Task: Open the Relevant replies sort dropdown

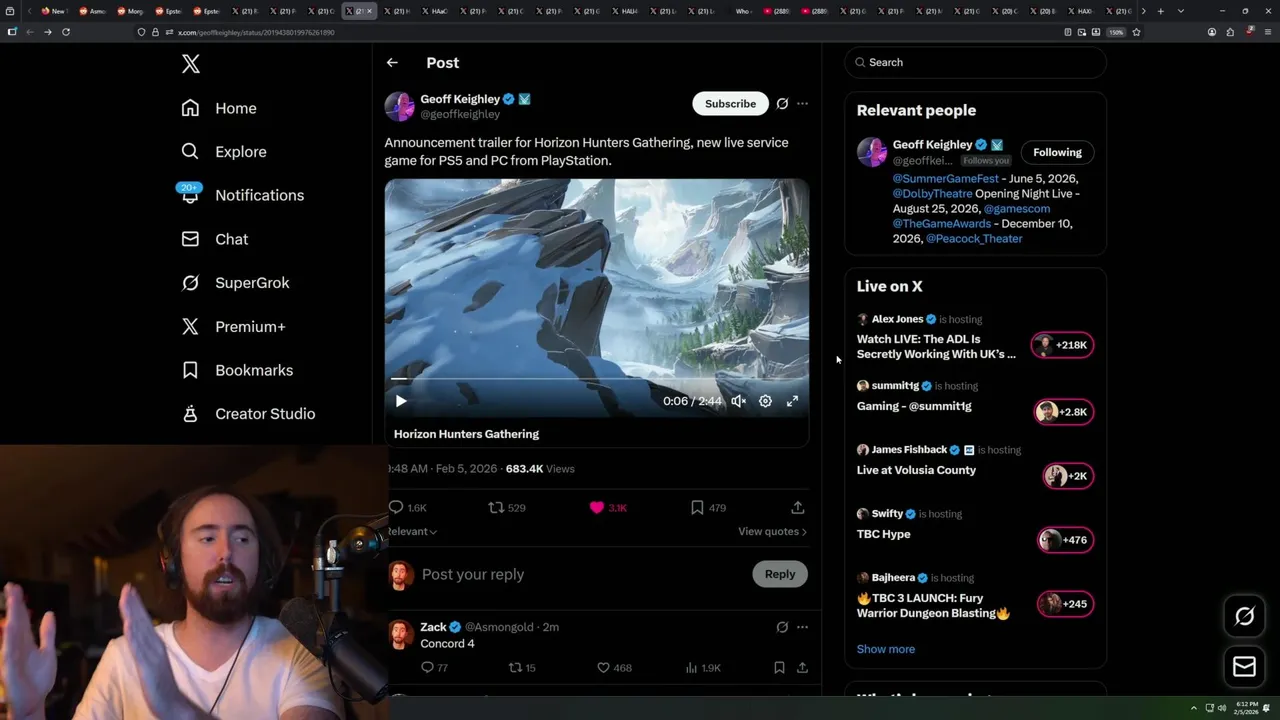Action: (412, 531)
